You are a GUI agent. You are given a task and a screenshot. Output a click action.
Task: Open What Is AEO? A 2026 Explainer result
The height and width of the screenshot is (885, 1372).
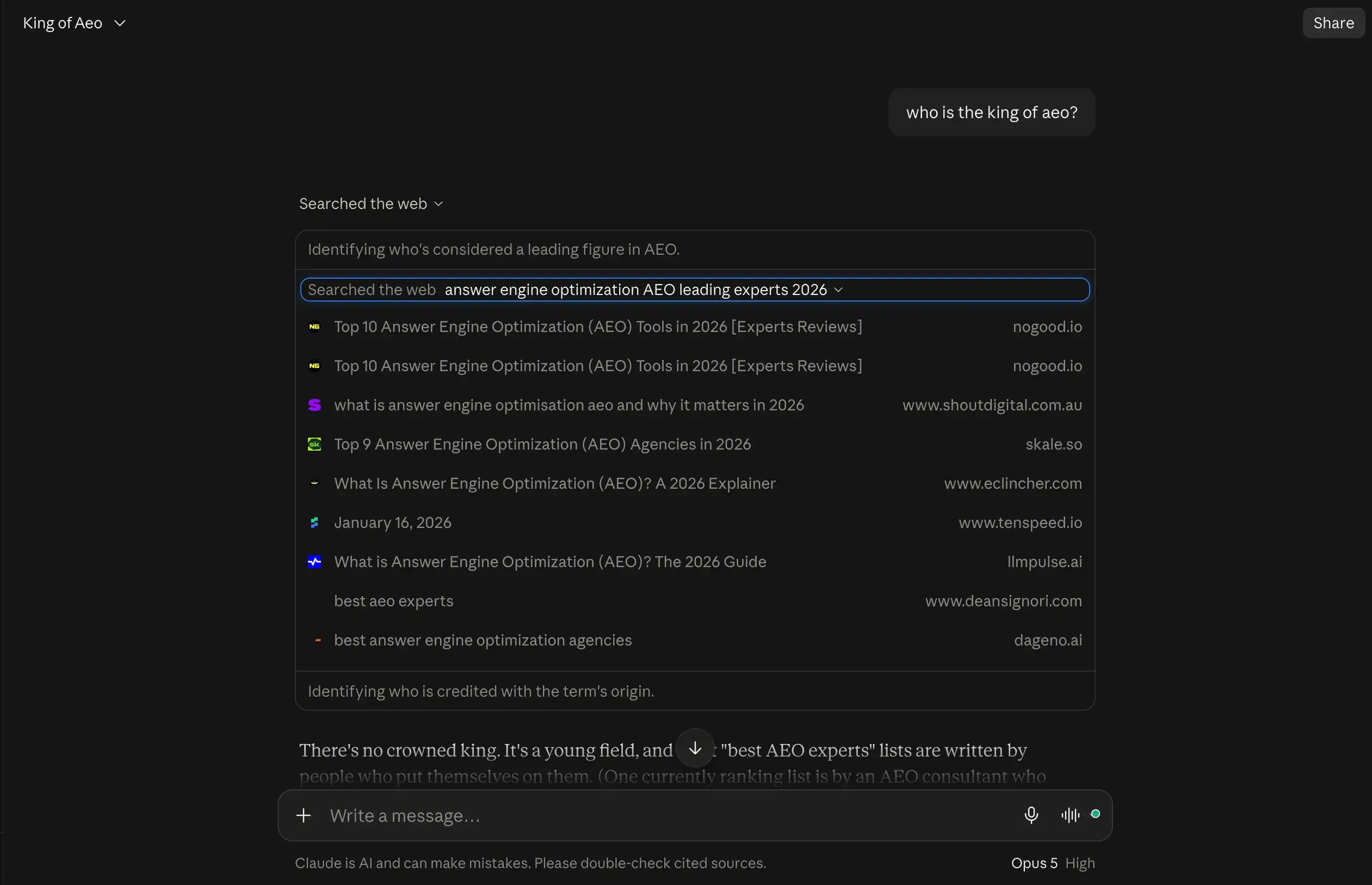click(x=695, y=483)
